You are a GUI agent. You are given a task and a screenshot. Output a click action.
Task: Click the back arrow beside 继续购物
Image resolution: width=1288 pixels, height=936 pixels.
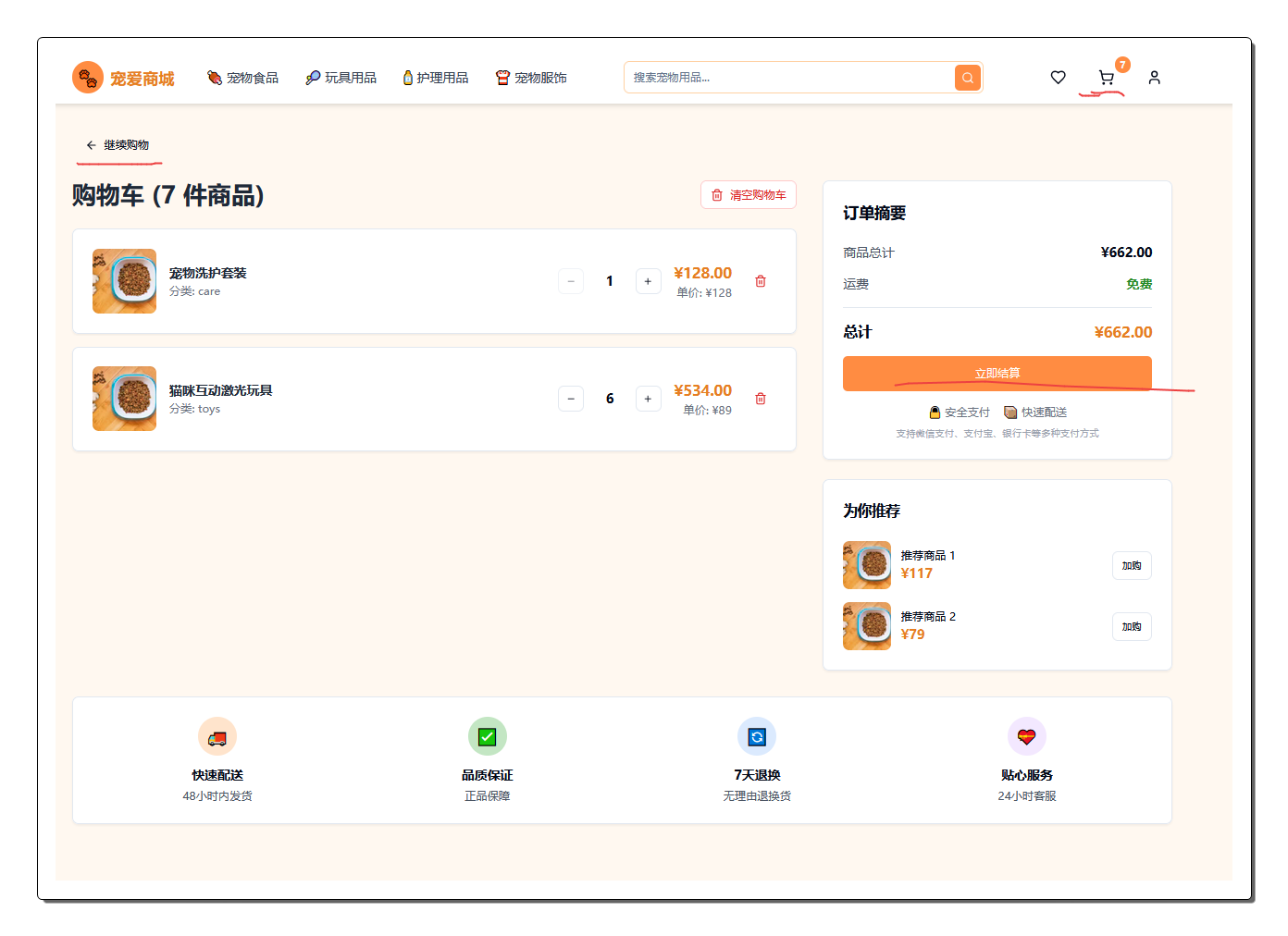[91, 145]
